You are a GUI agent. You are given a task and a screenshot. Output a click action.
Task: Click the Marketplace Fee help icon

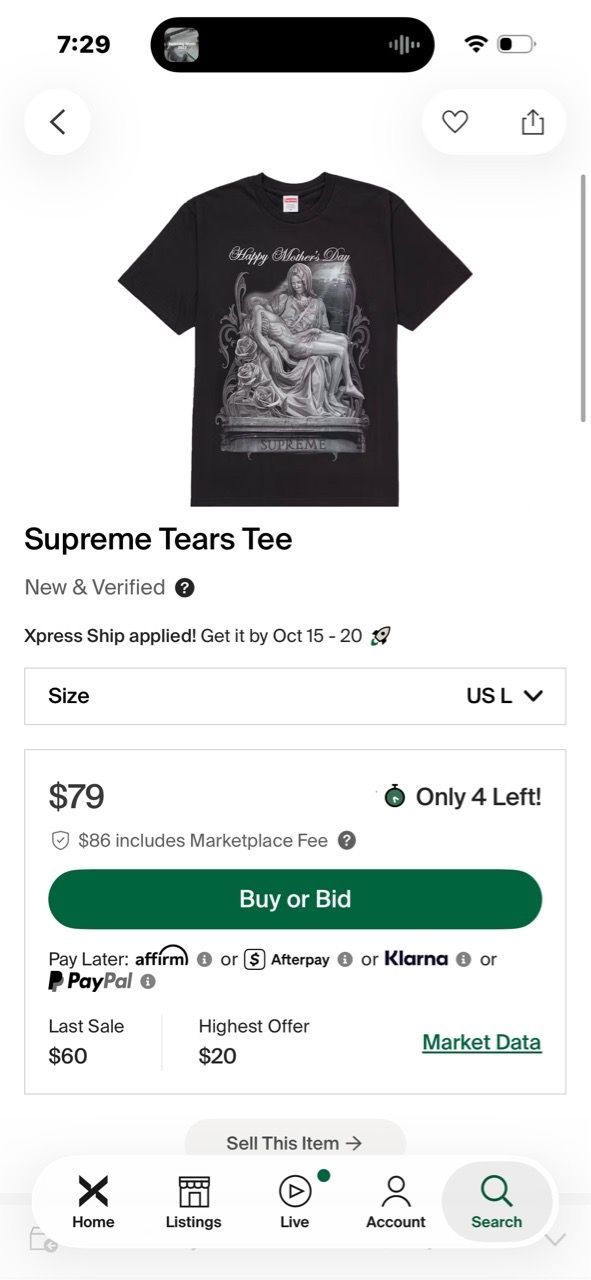pos(347,841)
